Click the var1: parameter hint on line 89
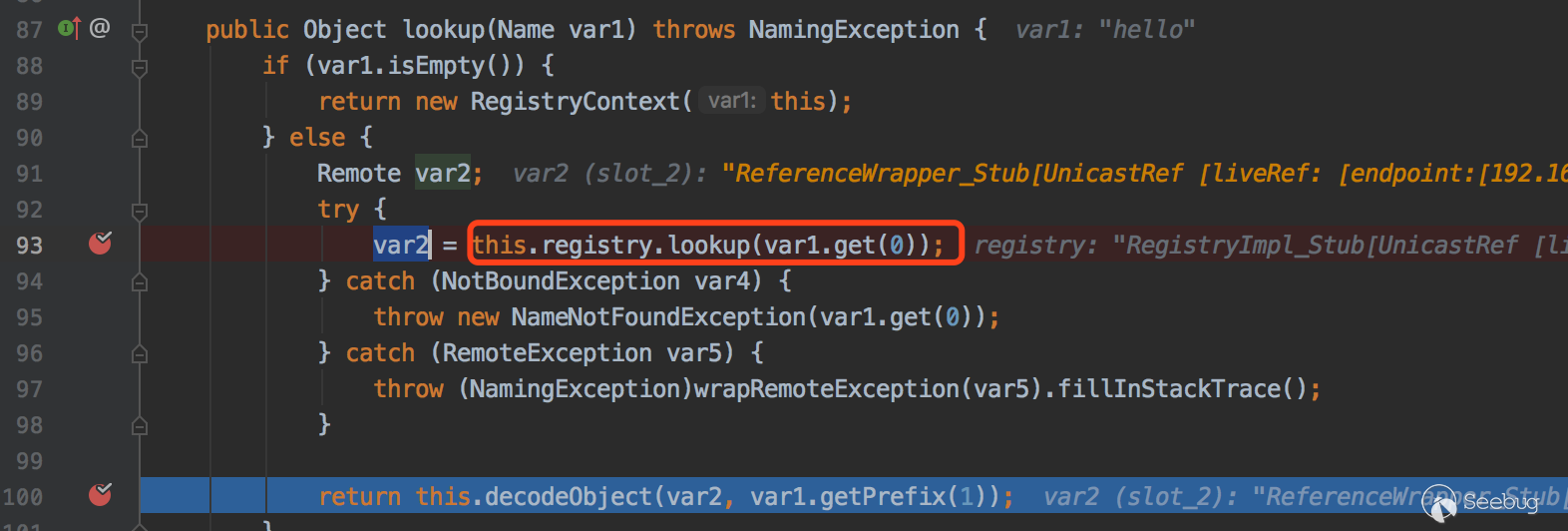 click(x=731, y=101)
